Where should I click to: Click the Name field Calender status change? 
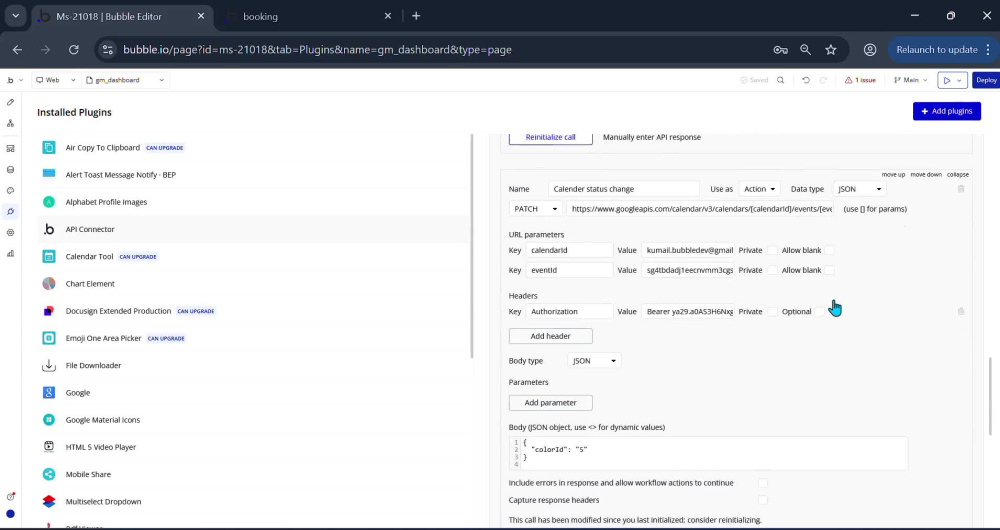coord(624,189)
